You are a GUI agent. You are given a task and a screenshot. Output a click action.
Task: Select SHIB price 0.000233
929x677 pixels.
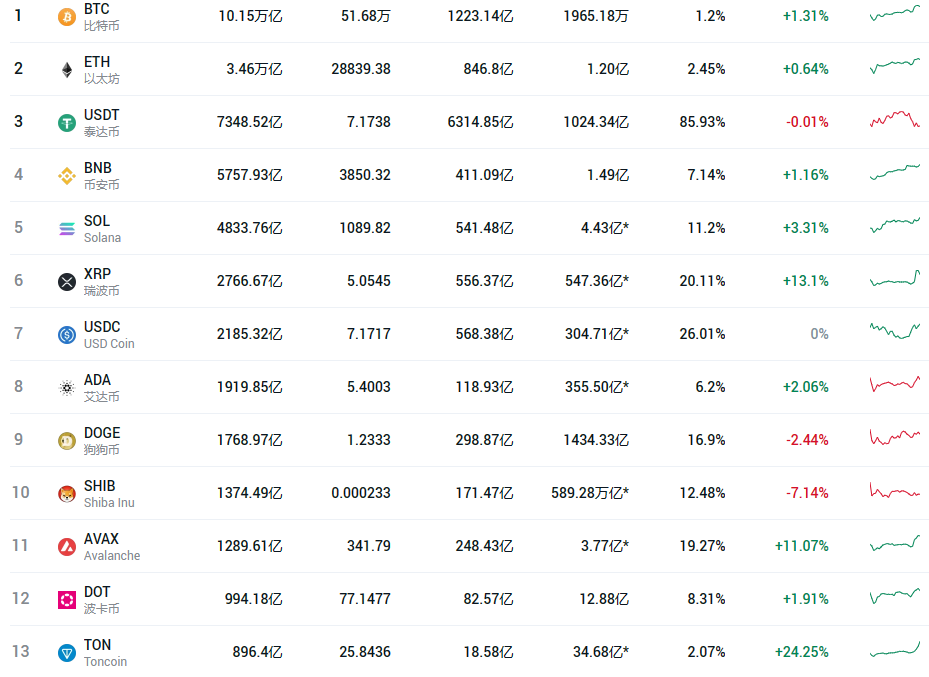(361, 493)
